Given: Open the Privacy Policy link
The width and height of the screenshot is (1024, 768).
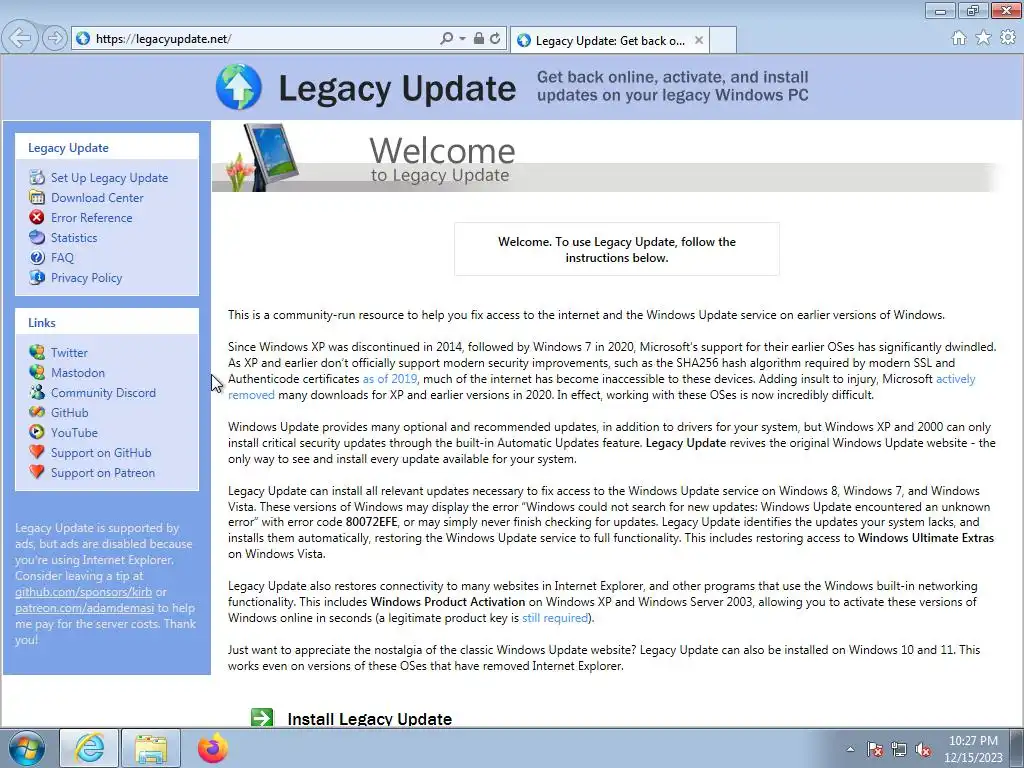Looking at the screenshot, I should pos(86,278).
